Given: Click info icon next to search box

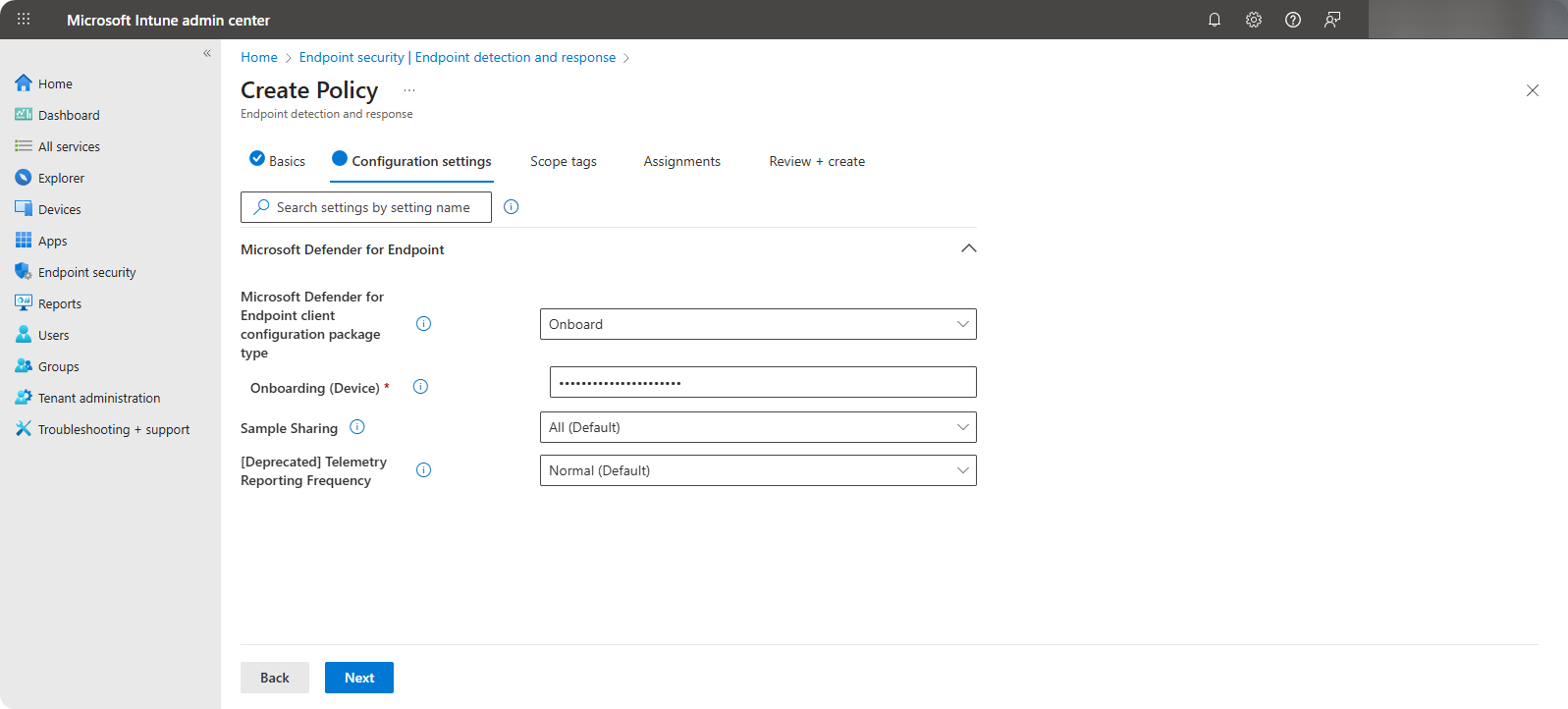Looking at the screenshot, I should 511,207.
